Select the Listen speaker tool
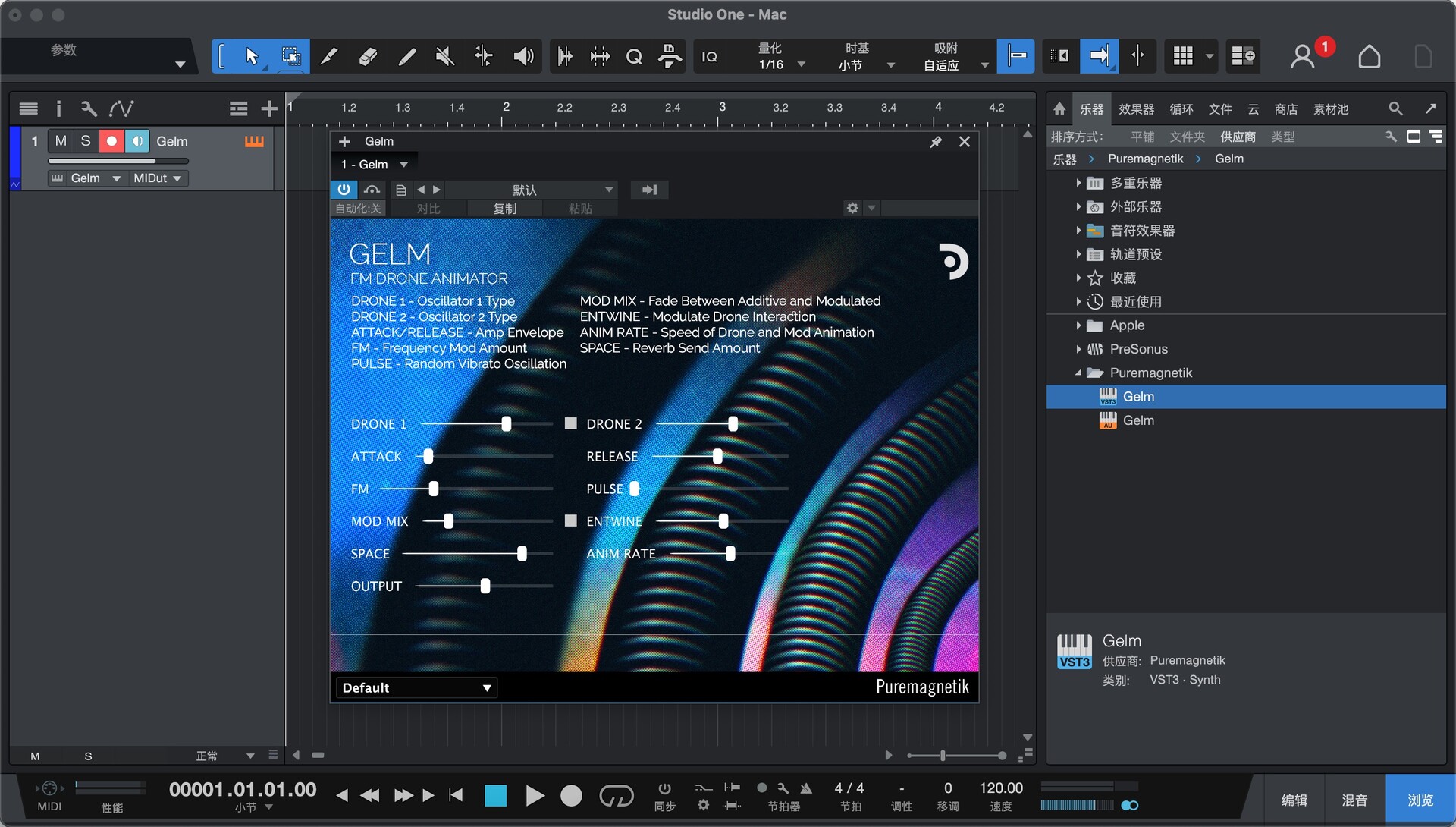The width and height of the screenshot is (1456, 827). pyautogui.click(x=523, y=56)
